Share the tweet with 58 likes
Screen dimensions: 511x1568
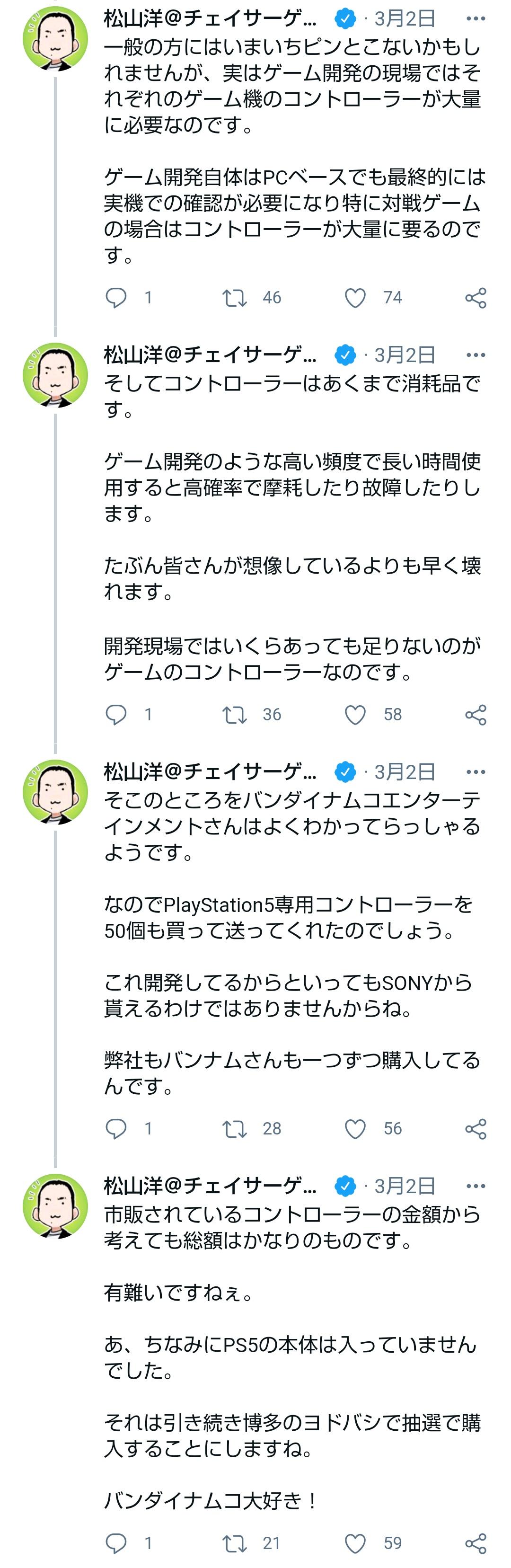(475, 715)
